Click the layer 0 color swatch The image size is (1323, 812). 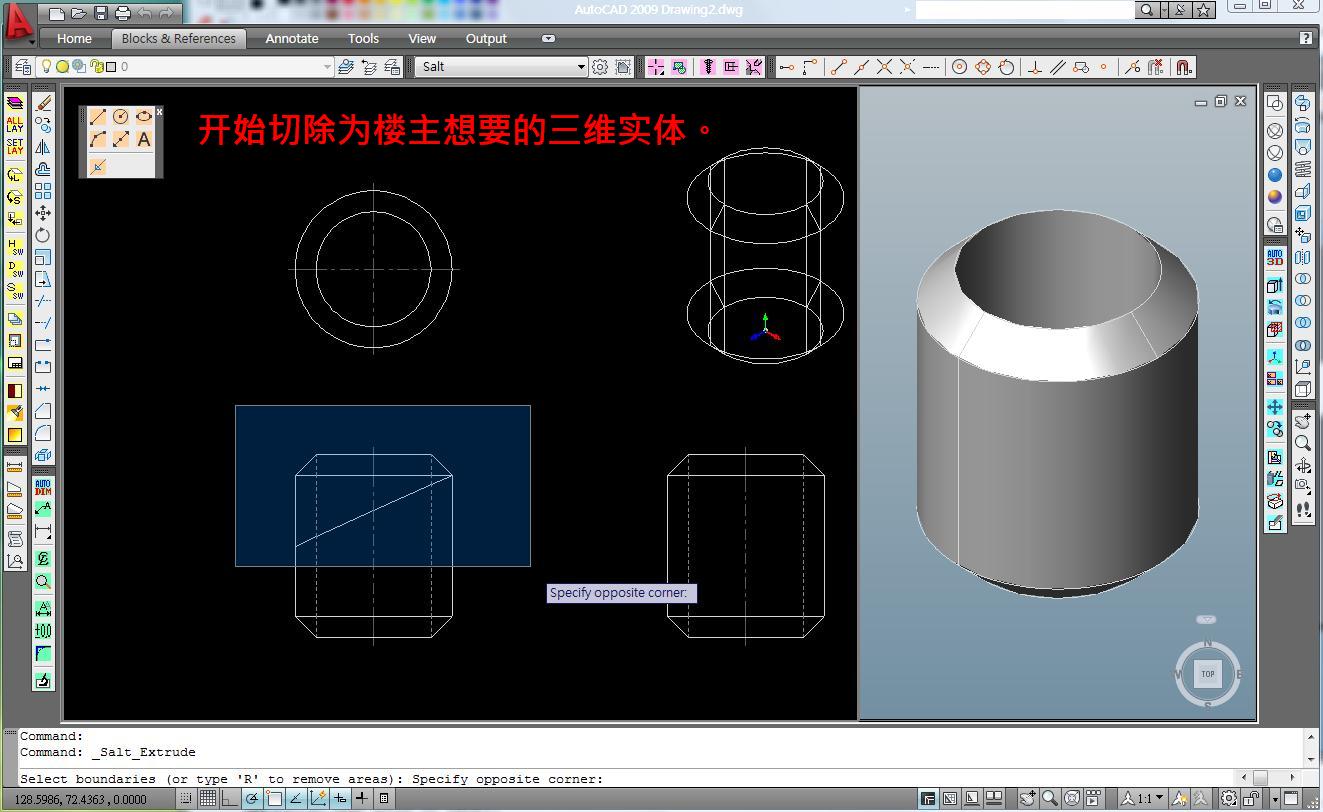pyautogui.click(x=111, y=67)
